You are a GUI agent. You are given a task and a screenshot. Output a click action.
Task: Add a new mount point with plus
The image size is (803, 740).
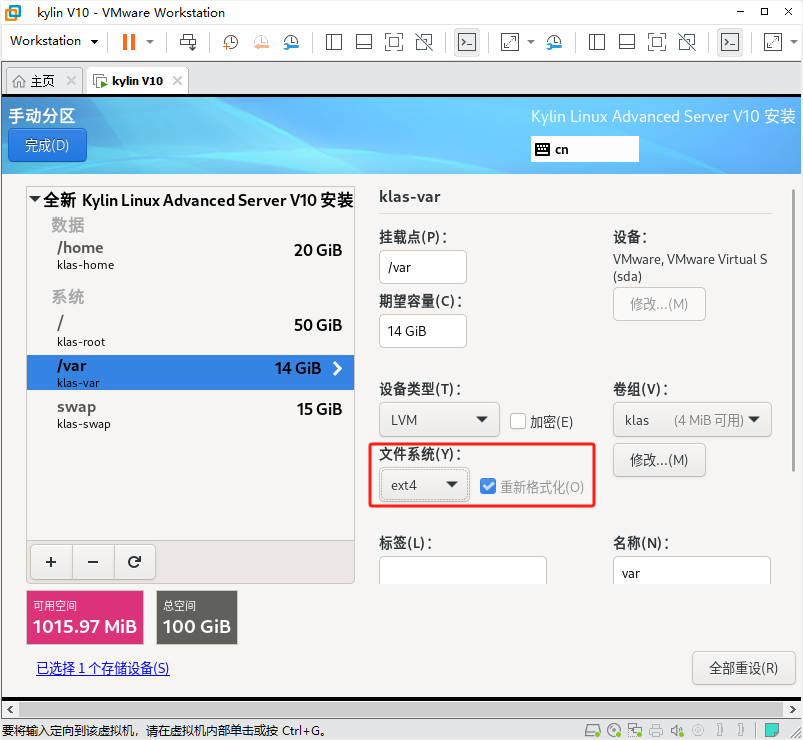coord(51,562)
